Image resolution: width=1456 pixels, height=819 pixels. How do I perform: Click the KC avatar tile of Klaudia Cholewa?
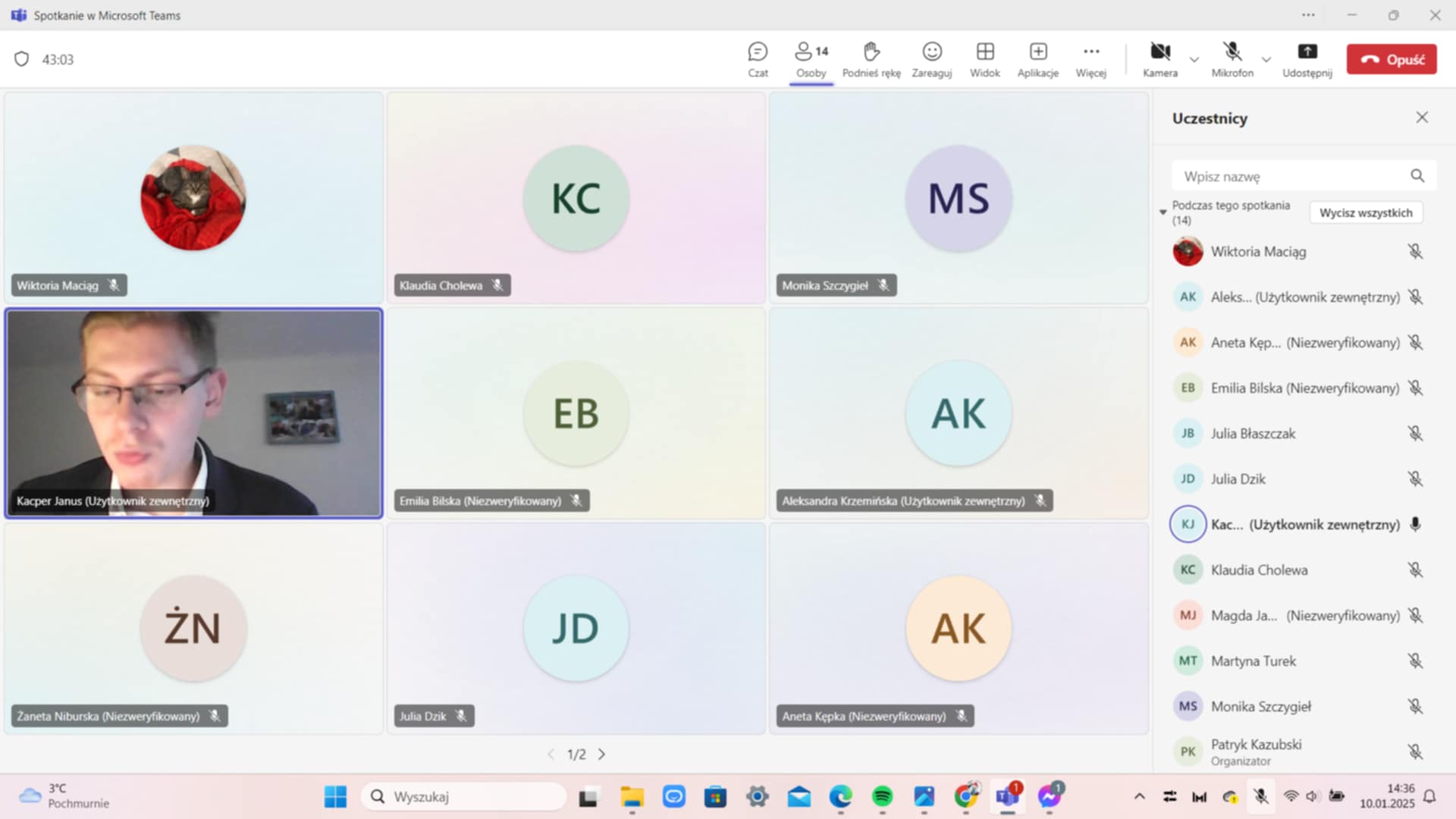[576, 198]
